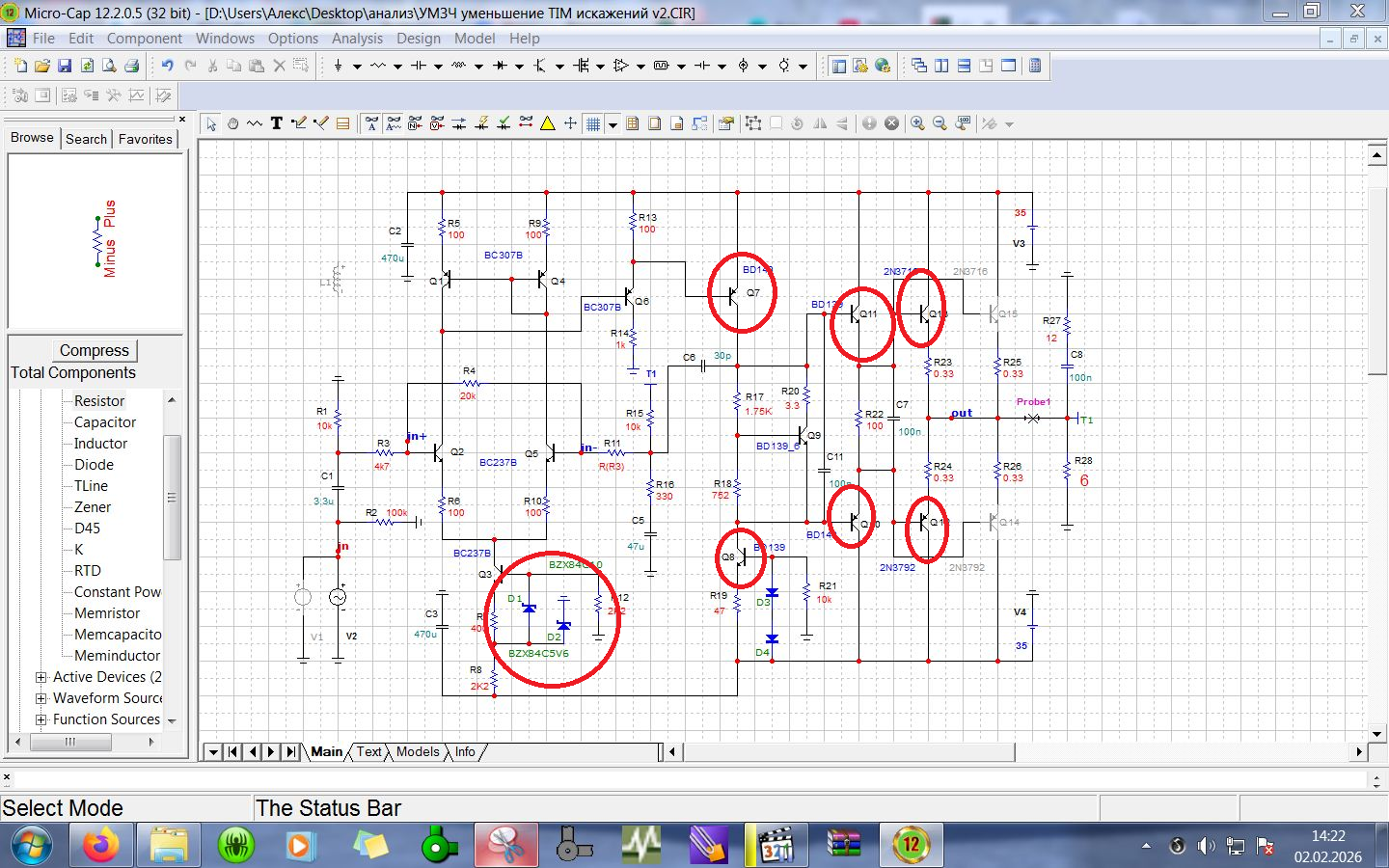This screenshot has height=868, width=1389.
Task: Open the calculator from the toolbar
Action: (1035, 66)
